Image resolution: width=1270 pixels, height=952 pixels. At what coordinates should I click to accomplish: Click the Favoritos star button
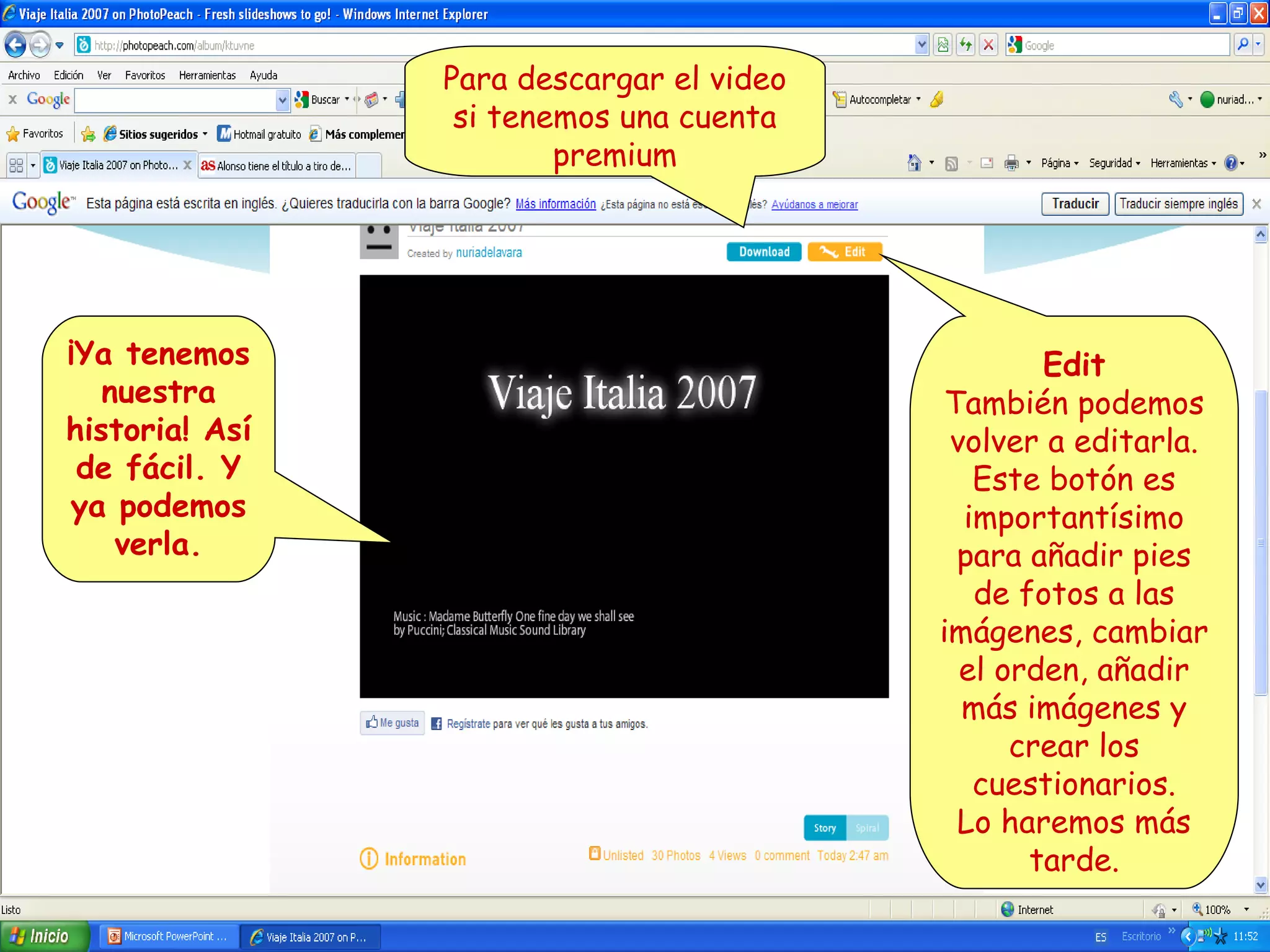(35, 134)
